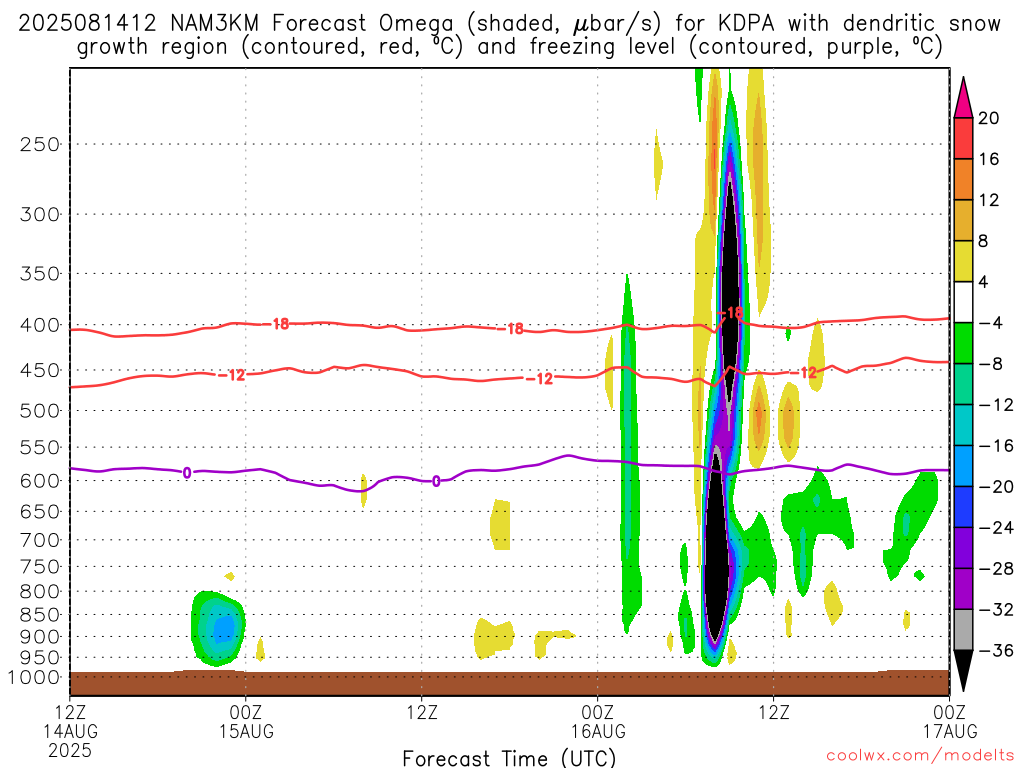Click the colorbar '-36' value
Viewport: 1024px width, 768px height.
coord(996,650)
